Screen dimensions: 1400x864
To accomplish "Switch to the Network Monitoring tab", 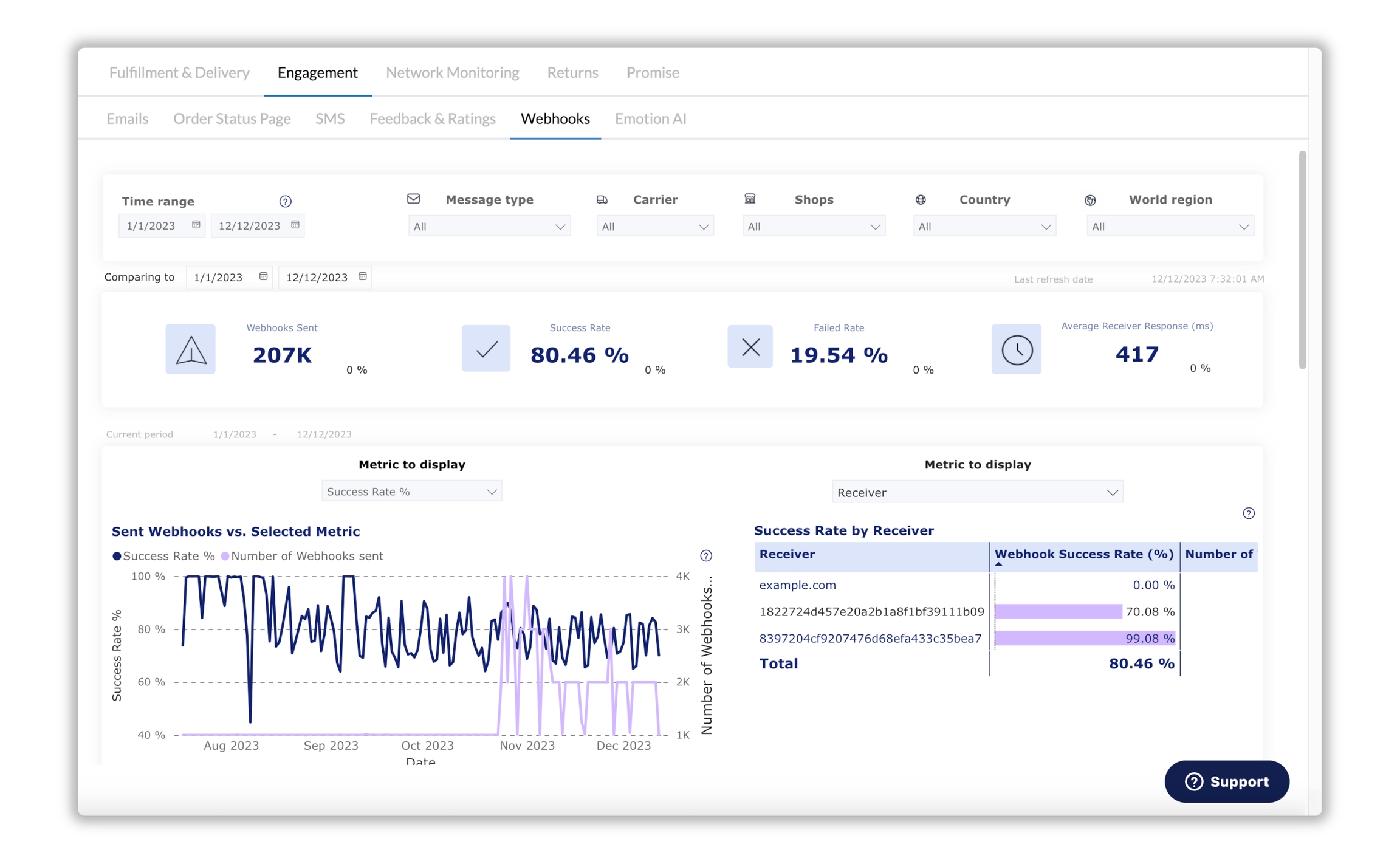I will [452, 72].
